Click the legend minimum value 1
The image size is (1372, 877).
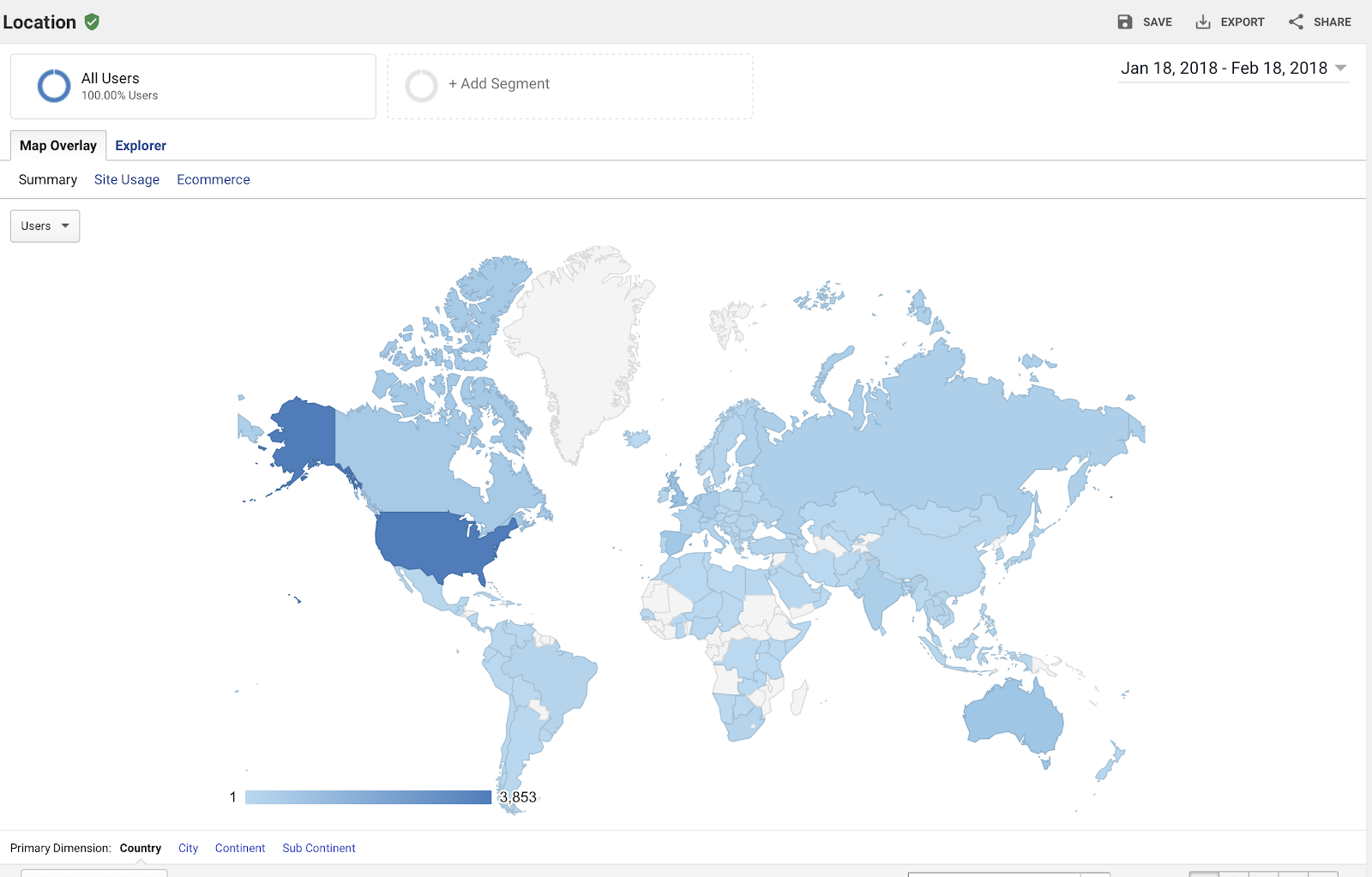(232, 797)
